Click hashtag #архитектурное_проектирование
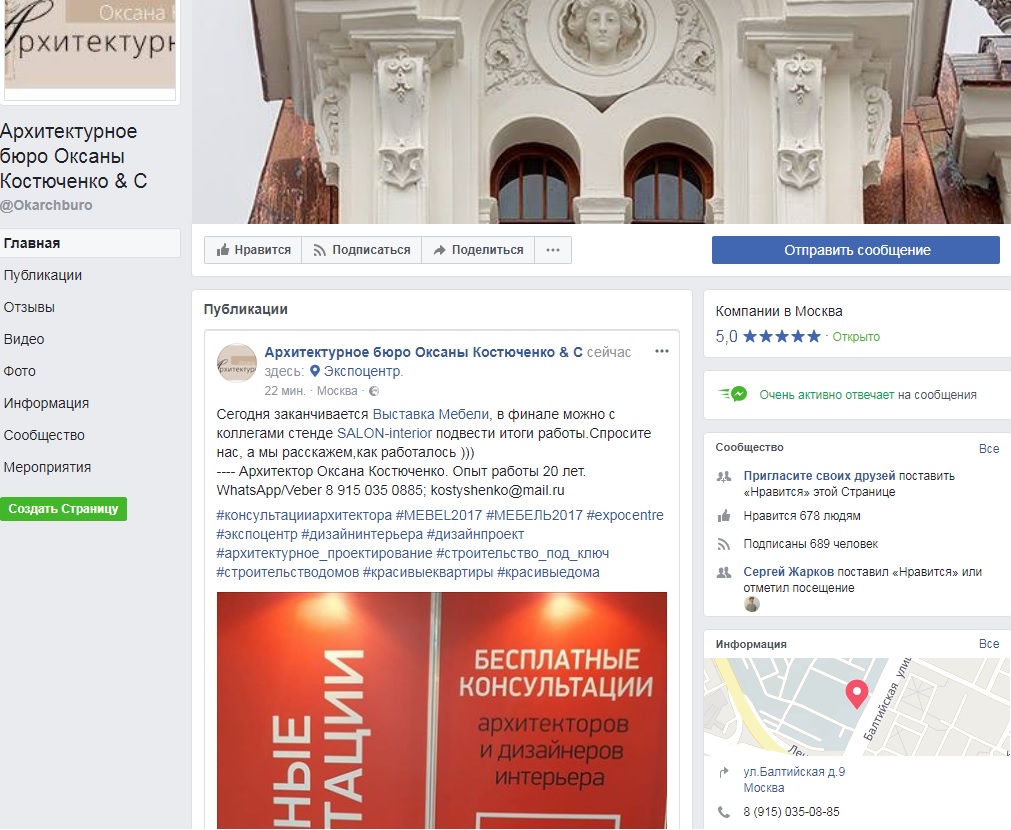This screenshot has width=1011, height=830. pyautogui.click(x=324, y=553)
